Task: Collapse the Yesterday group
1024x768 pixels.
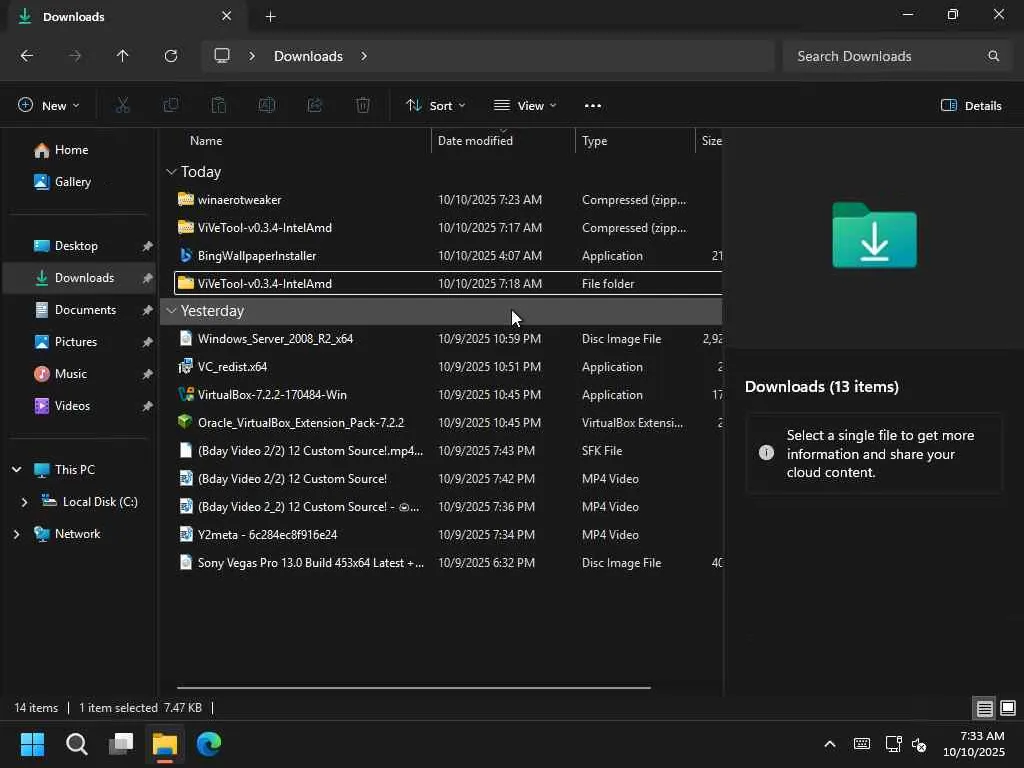Action: tap(171, 311)
